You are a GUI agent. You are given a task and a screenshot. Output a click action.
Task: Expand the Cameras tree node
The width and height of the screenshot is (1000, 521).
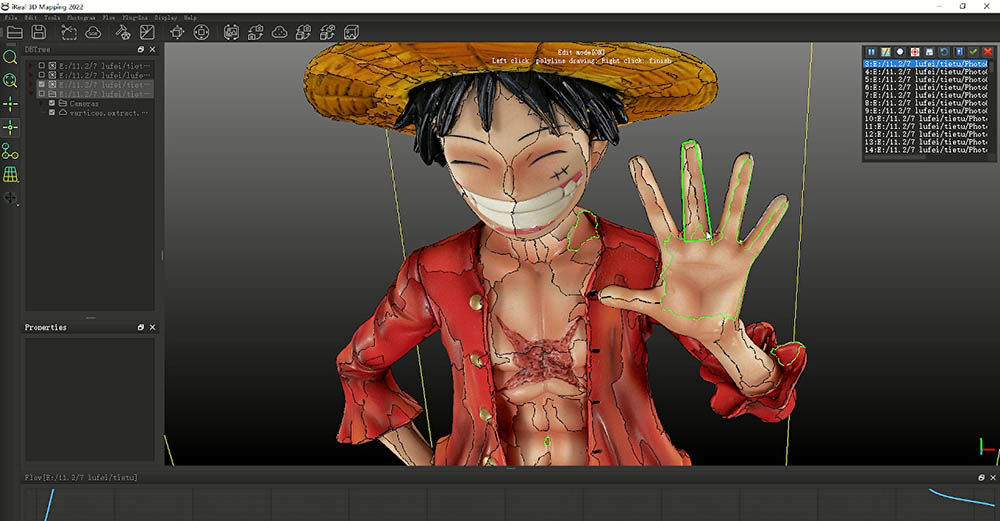[x=41, y=103]
